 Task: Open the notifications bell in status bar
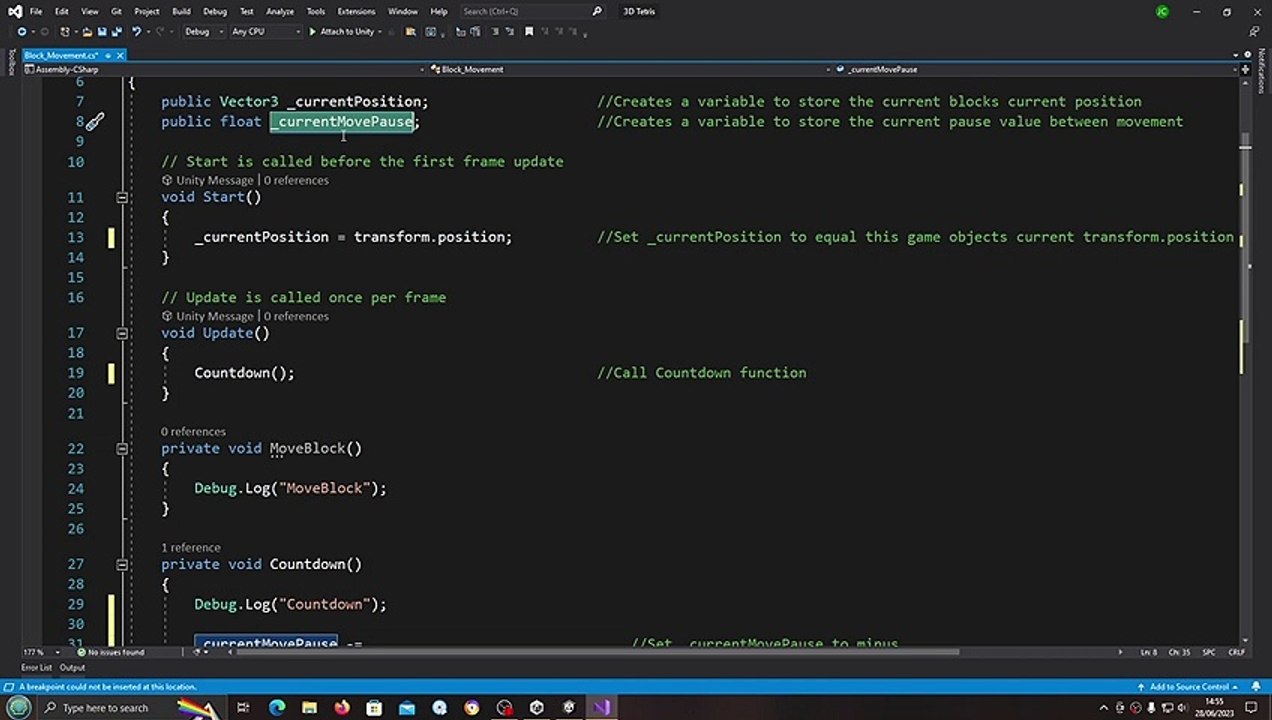(x=1256, y=687)
